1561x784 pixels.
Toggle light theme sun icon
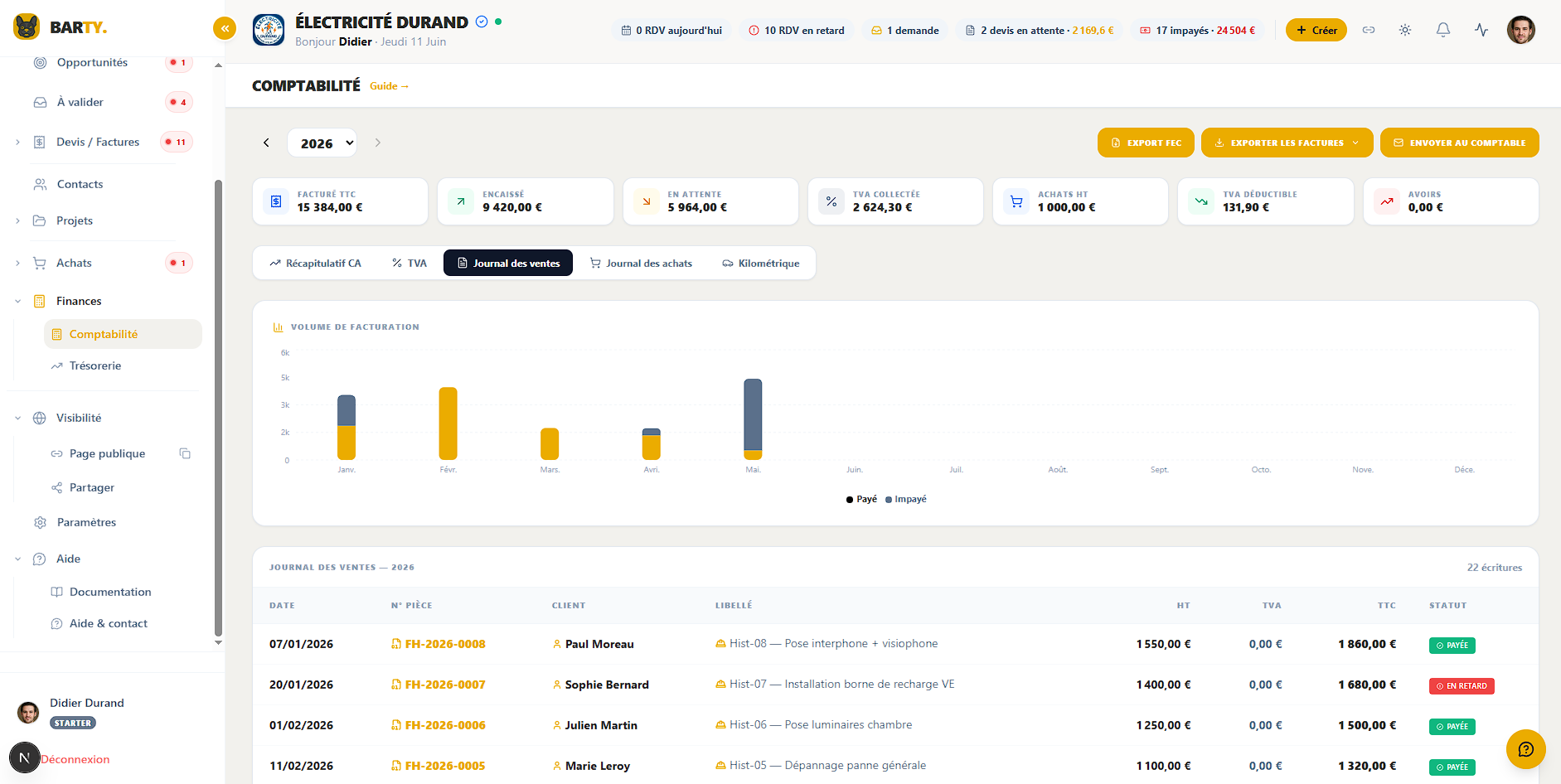coord(1405,30)
